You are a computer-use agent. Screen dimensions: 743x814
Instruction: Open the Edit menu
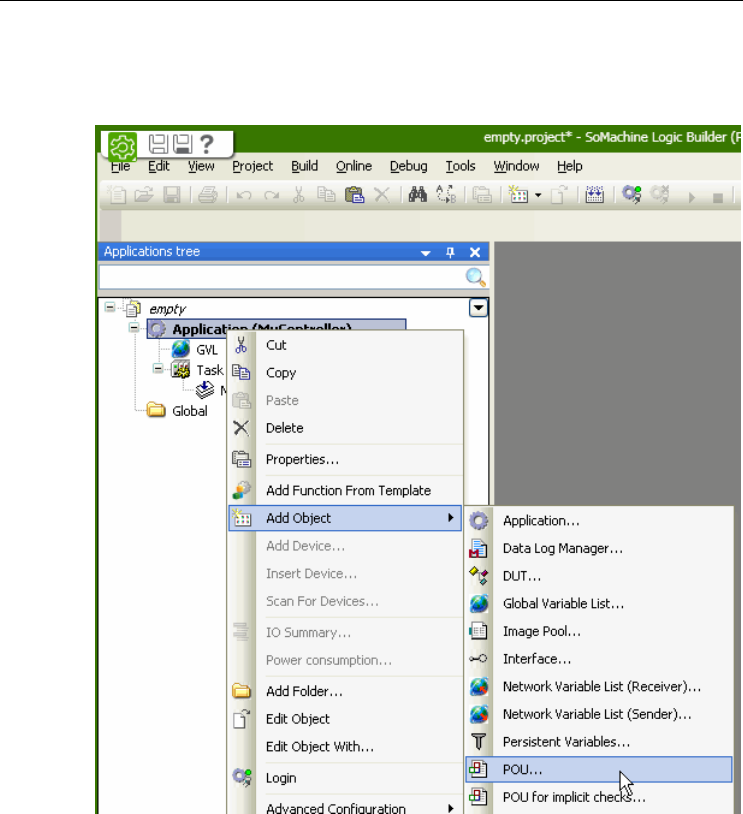pyautogui.click(x=158, y=166)
